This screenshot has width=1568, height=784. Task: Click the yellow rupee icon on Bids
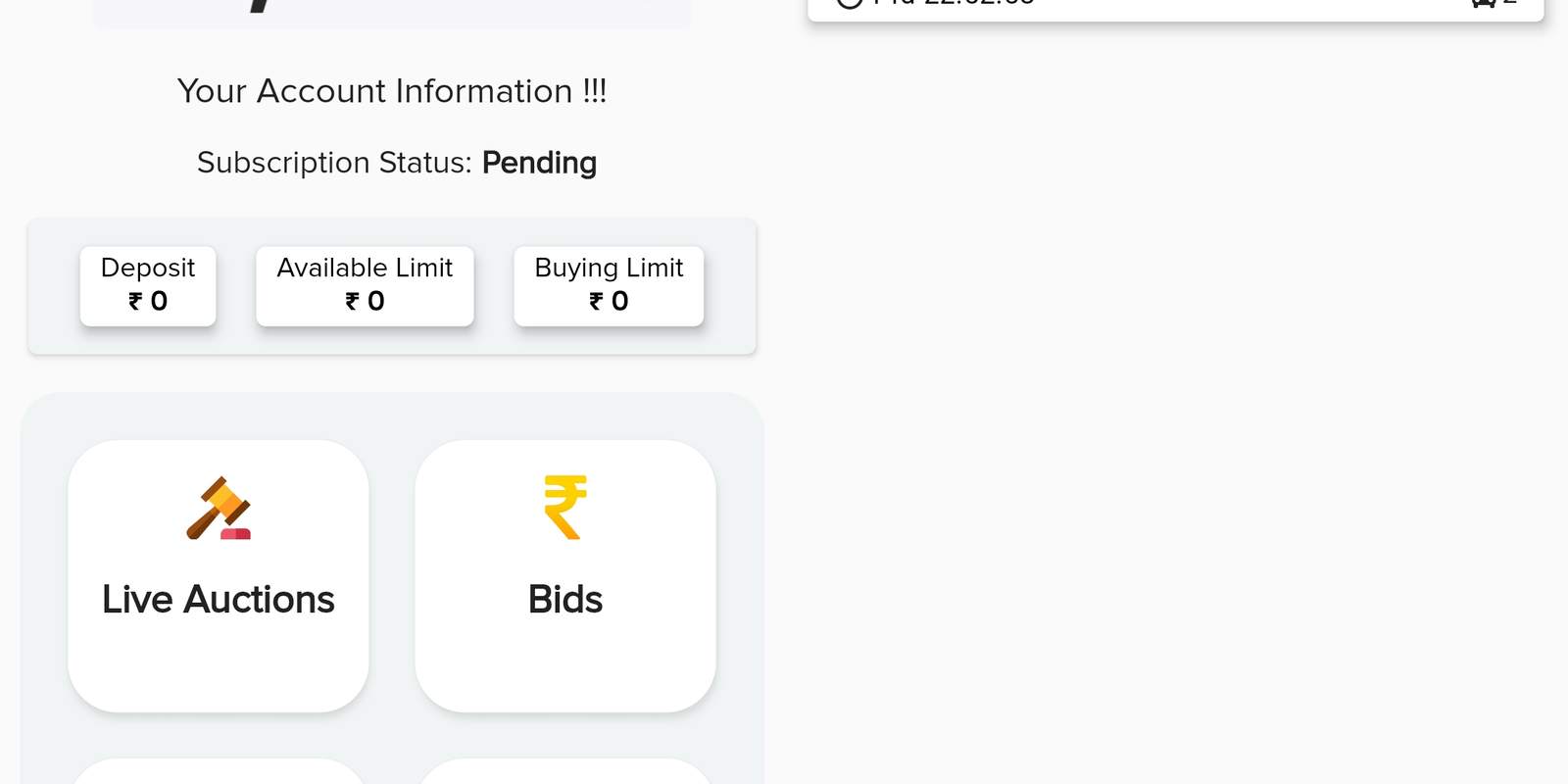pyautogui.click(x=565, y=507)
